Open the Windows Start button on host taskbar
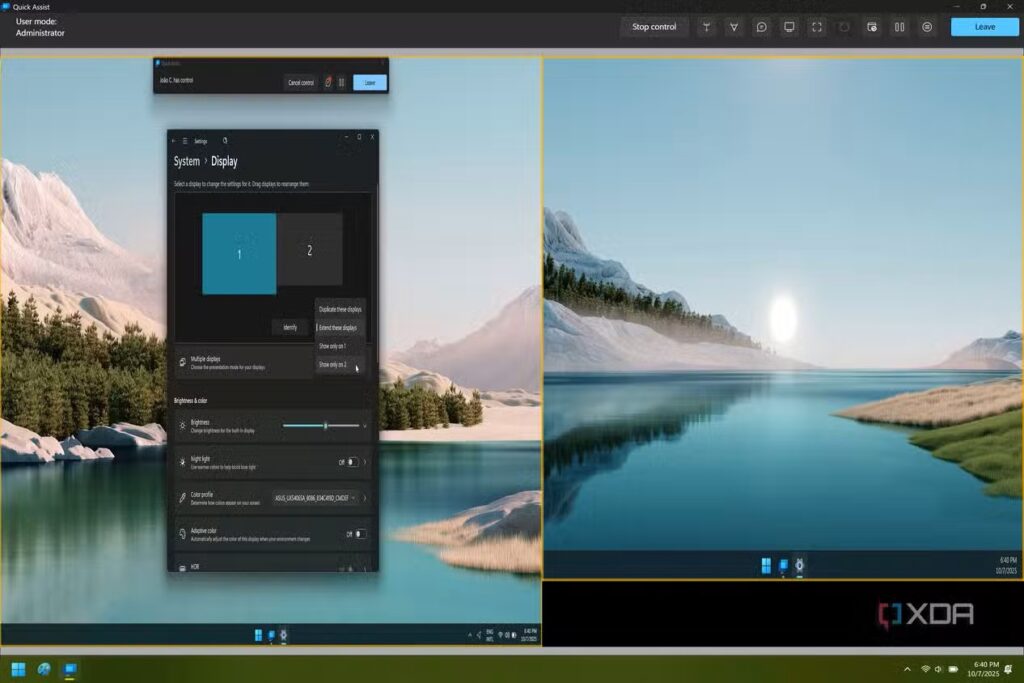The image size is (1024, 683). [18, 669]
